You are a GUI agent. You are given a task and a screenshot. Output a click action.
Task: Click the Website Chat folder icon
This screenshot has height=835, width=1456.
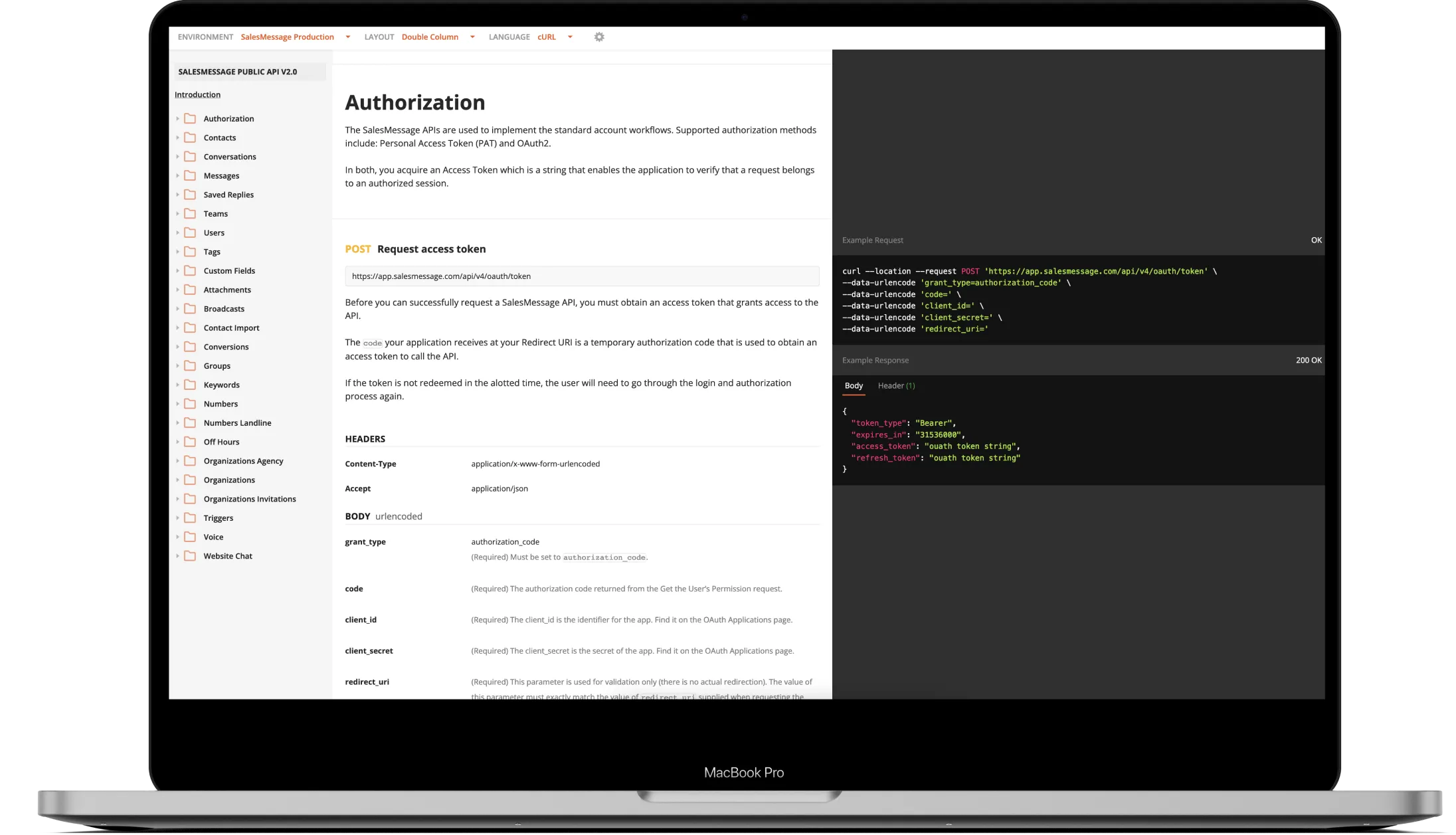(x=190, y=556)
